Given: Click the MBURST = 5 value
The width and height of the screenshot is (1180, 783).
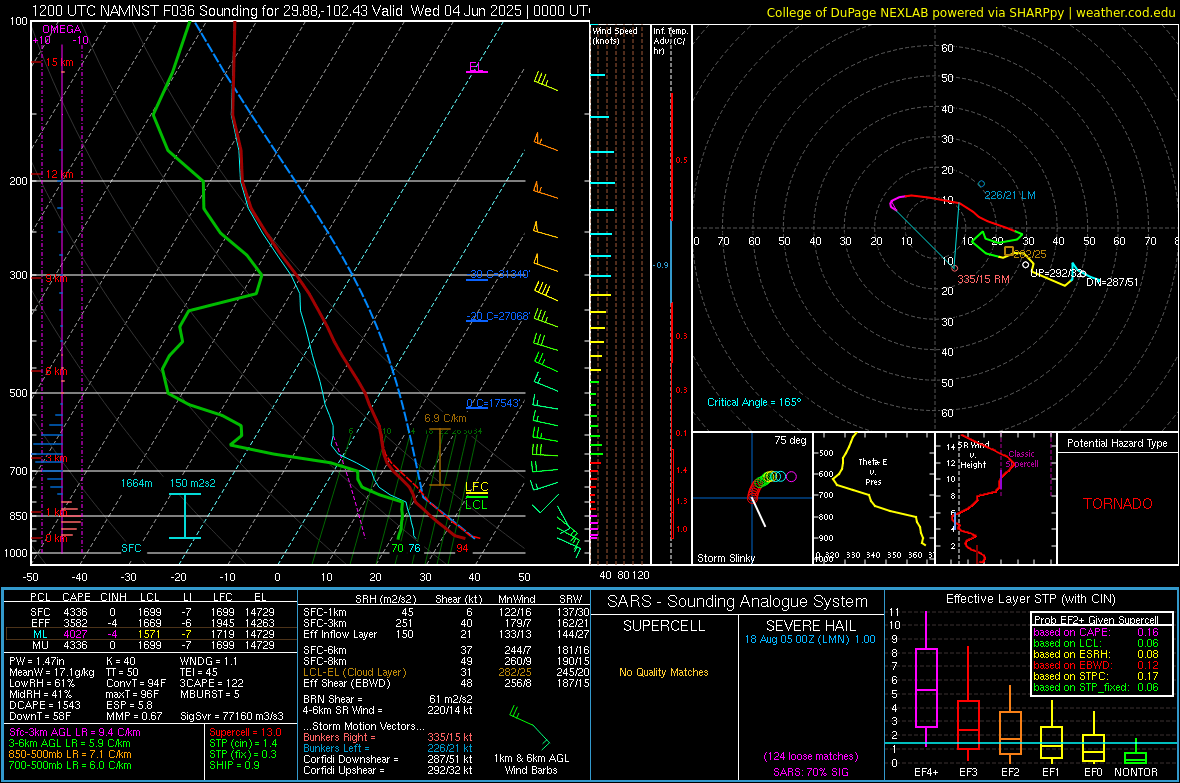Looking at the screenshot, I should click(x=209, y=694).
